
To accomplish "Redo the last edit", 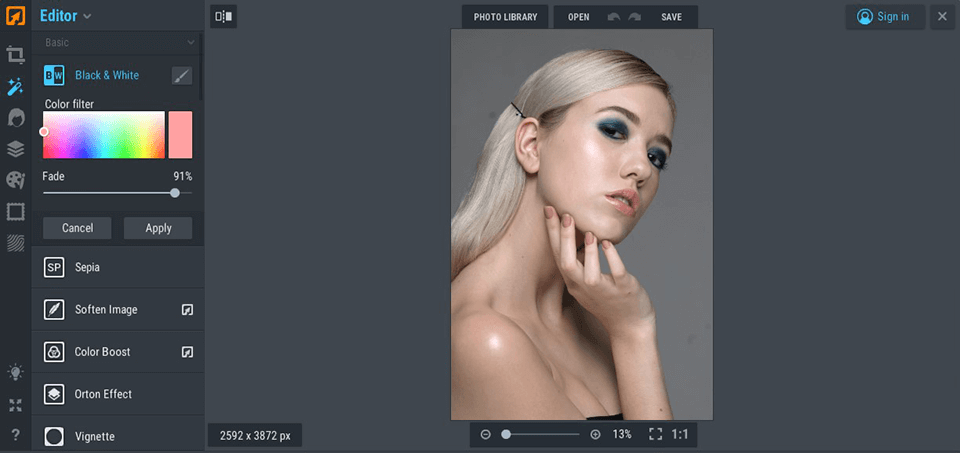I will coord(635,17).
